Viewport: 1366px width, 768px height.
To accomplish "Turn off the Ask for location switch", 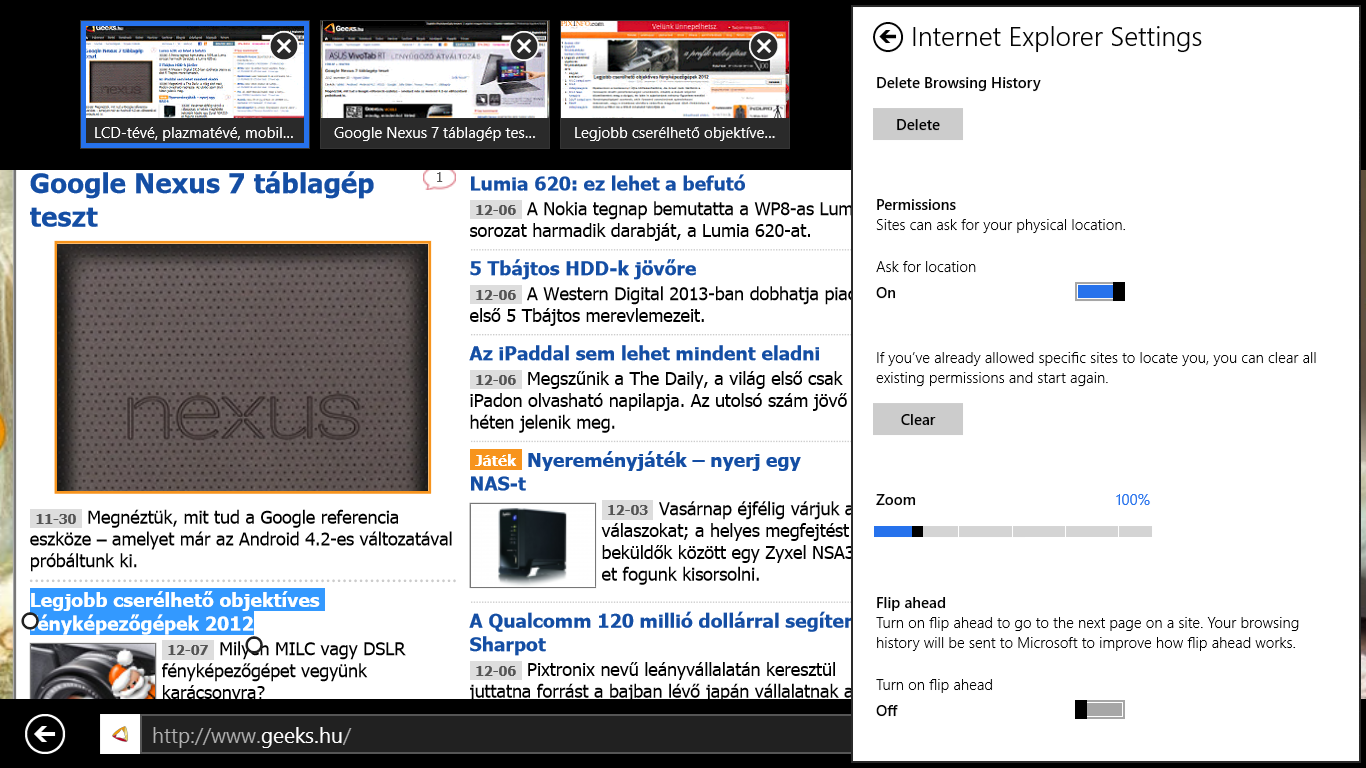I will click(x=1100, y=292).
